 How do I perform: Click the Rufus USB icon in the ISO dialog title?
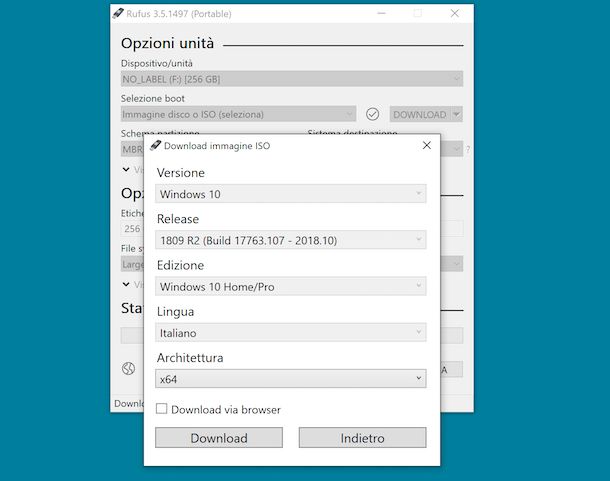[x=156, y=146]
